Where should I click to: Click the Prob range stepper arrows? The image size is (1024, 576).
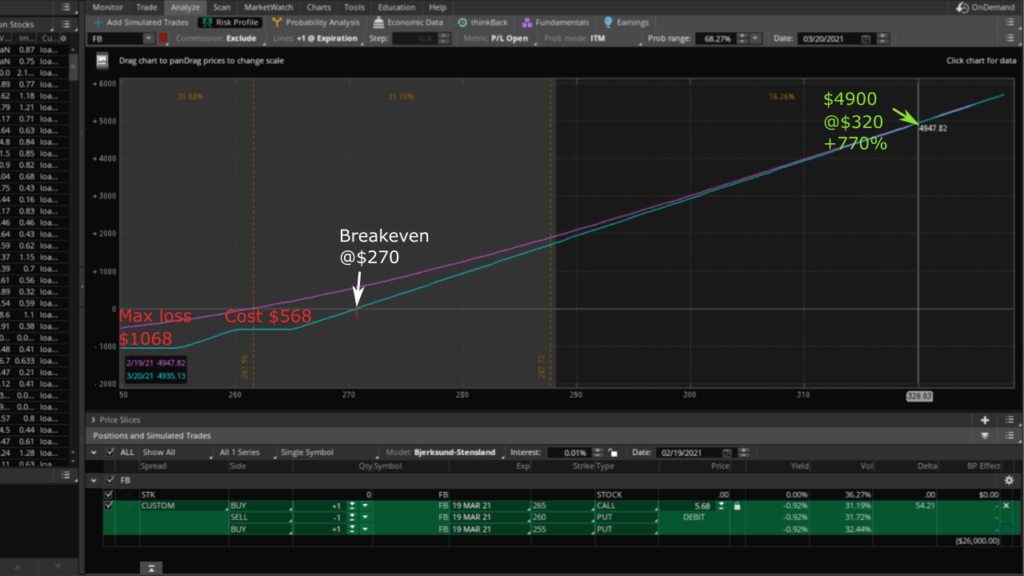click(x=742, y=39)
